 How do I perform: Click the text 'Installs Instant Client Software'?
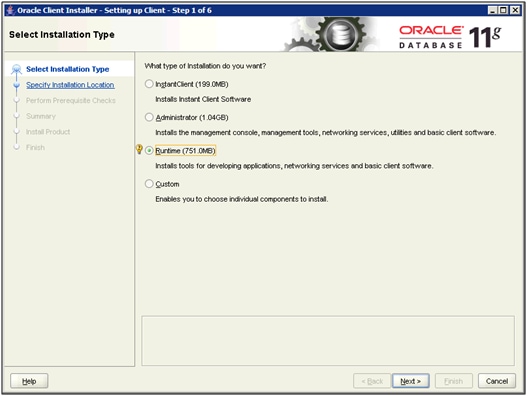coord(203,99)
